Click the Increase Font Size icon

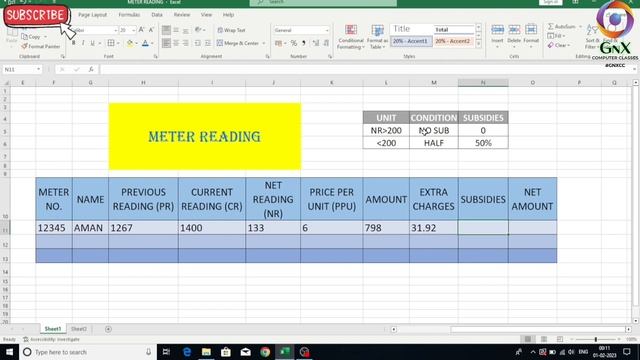(x=141, y=30)
